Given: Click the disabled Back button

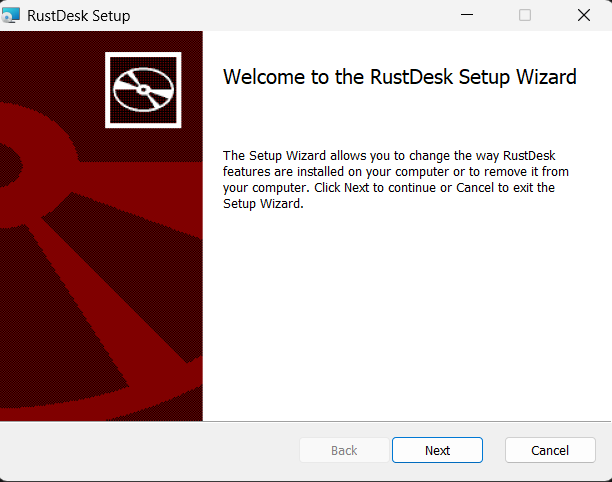Looking at the screenshot, I should pos(344,450).
